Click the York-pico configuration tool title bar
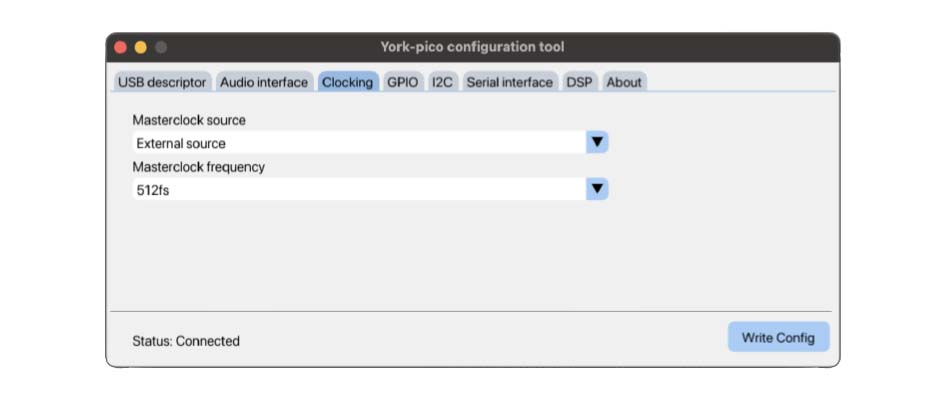Screen dimensions: 947x400 pyautogui.click(x=472, y=47)
